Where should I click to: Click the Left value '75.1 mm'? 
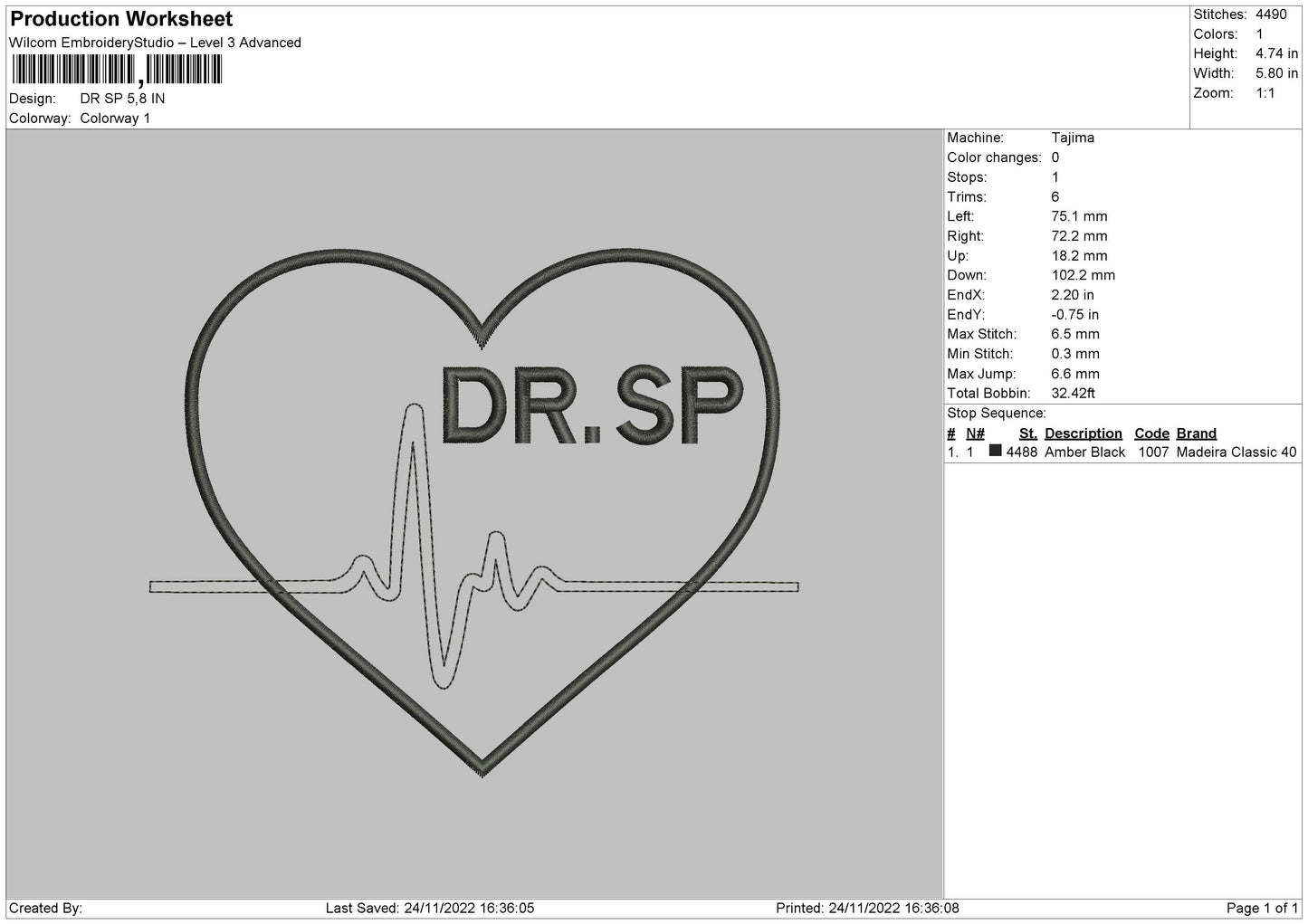(x=1079, y=216)
